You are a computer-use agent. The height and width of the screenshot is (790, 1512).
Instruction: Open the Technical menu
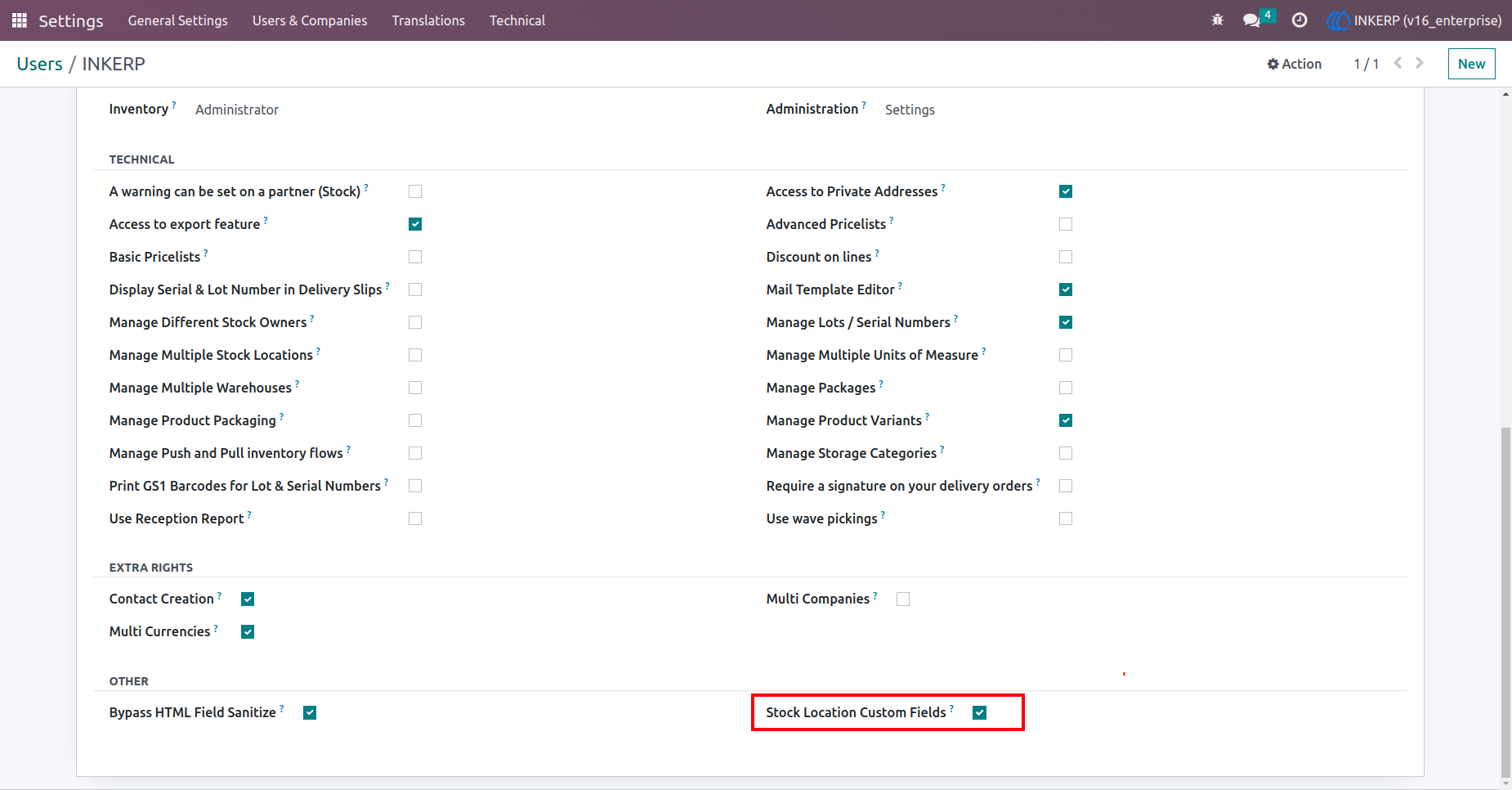tap(517, 20)
